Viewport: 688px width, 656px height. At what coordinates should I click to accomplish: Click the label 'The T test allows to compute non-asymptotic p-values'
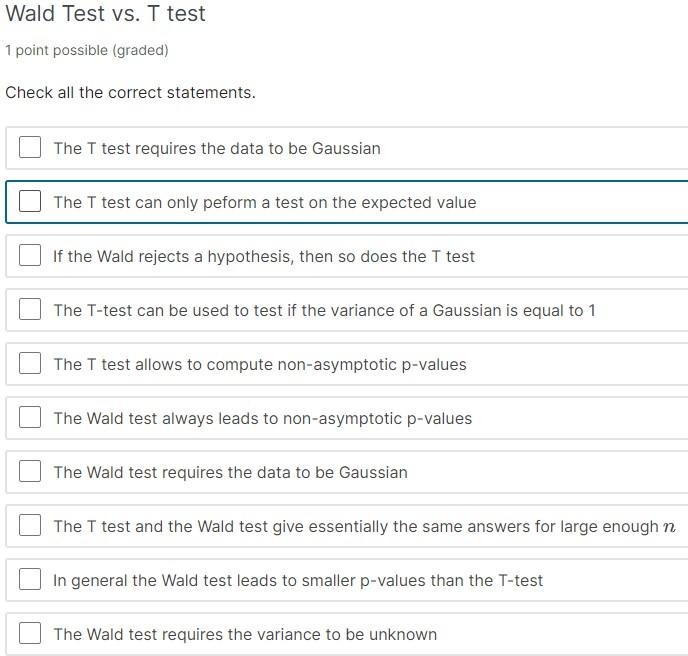[x=260, y=364]
